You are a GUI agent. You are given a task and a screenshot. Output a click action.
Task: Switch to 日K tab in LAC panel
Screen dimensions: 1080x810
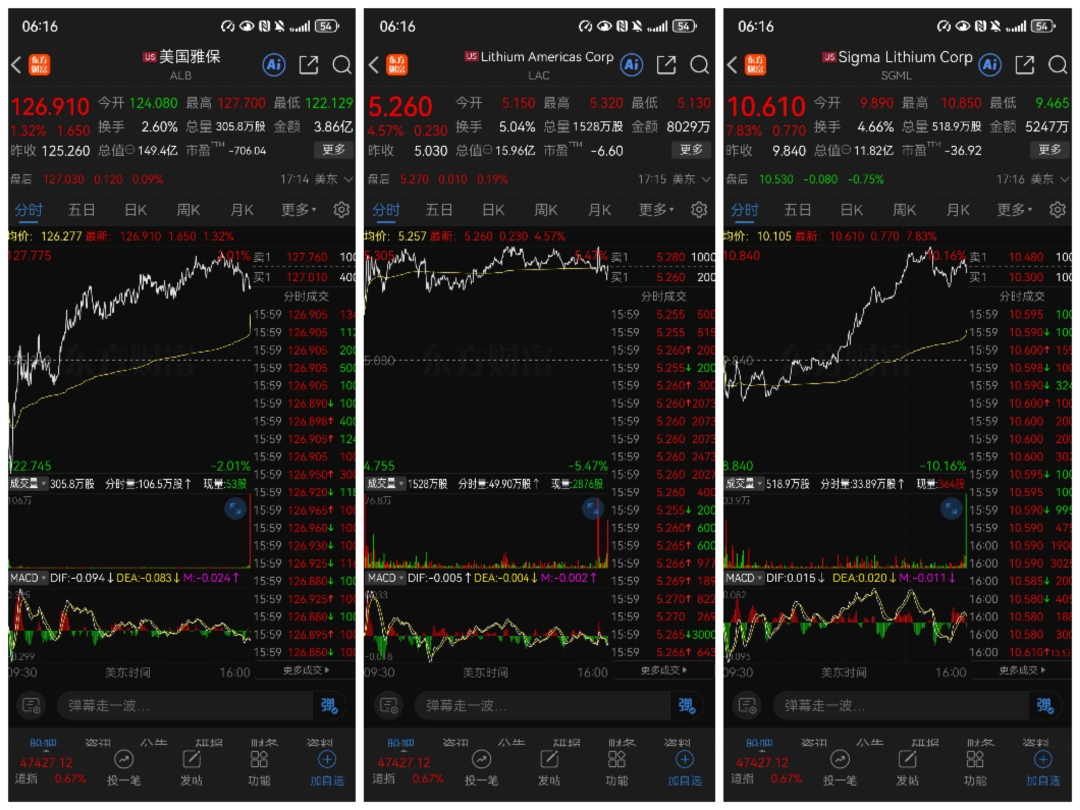coord(492,209)
